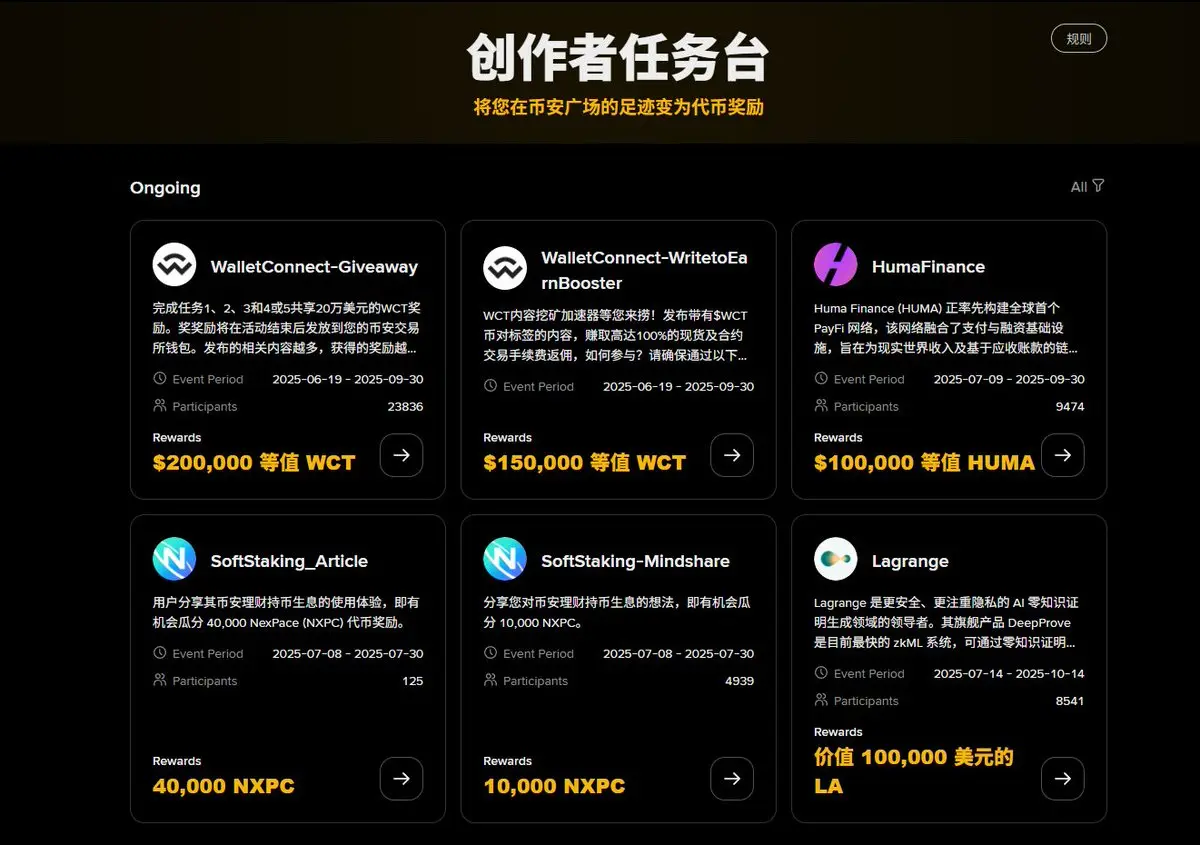This screenshot has width=1200, height=845.
Task: Select the WalletConnect-WritetoEarnBooster title
Action: pyautogui.click(x=644, y=270)
